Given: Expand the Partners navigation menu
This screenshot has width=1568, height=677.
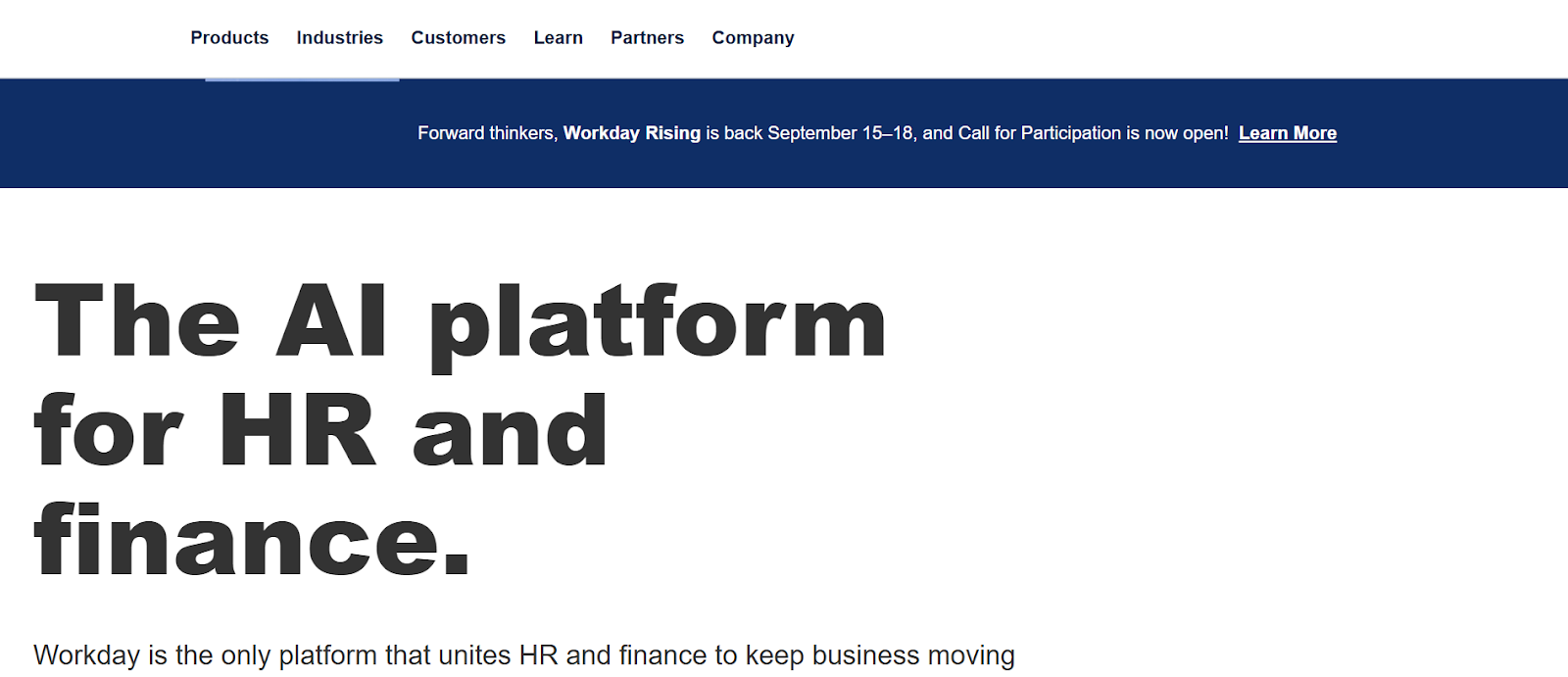Looking at the screenshot, I should pos(647,38).
